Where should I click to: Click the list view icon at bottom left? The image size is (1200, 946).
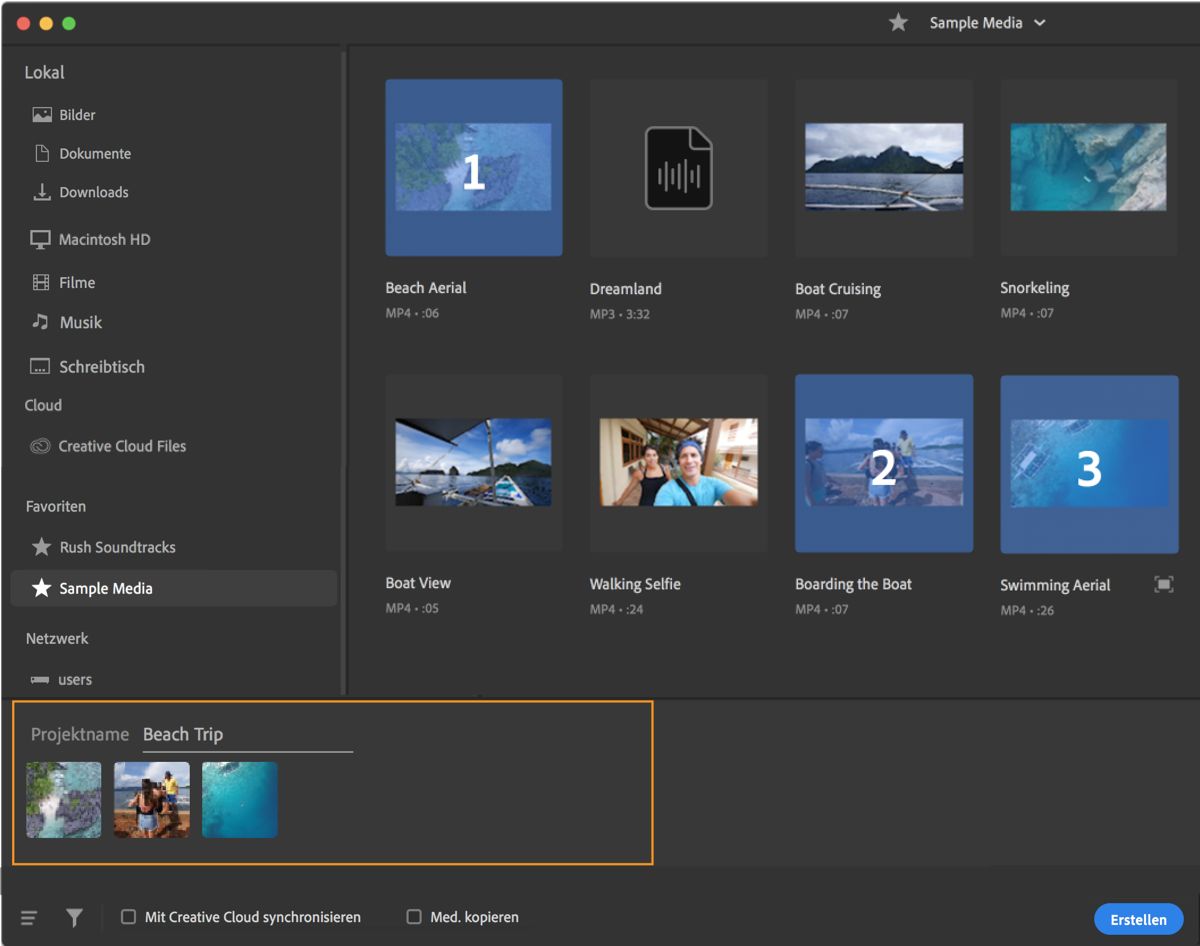29,917
